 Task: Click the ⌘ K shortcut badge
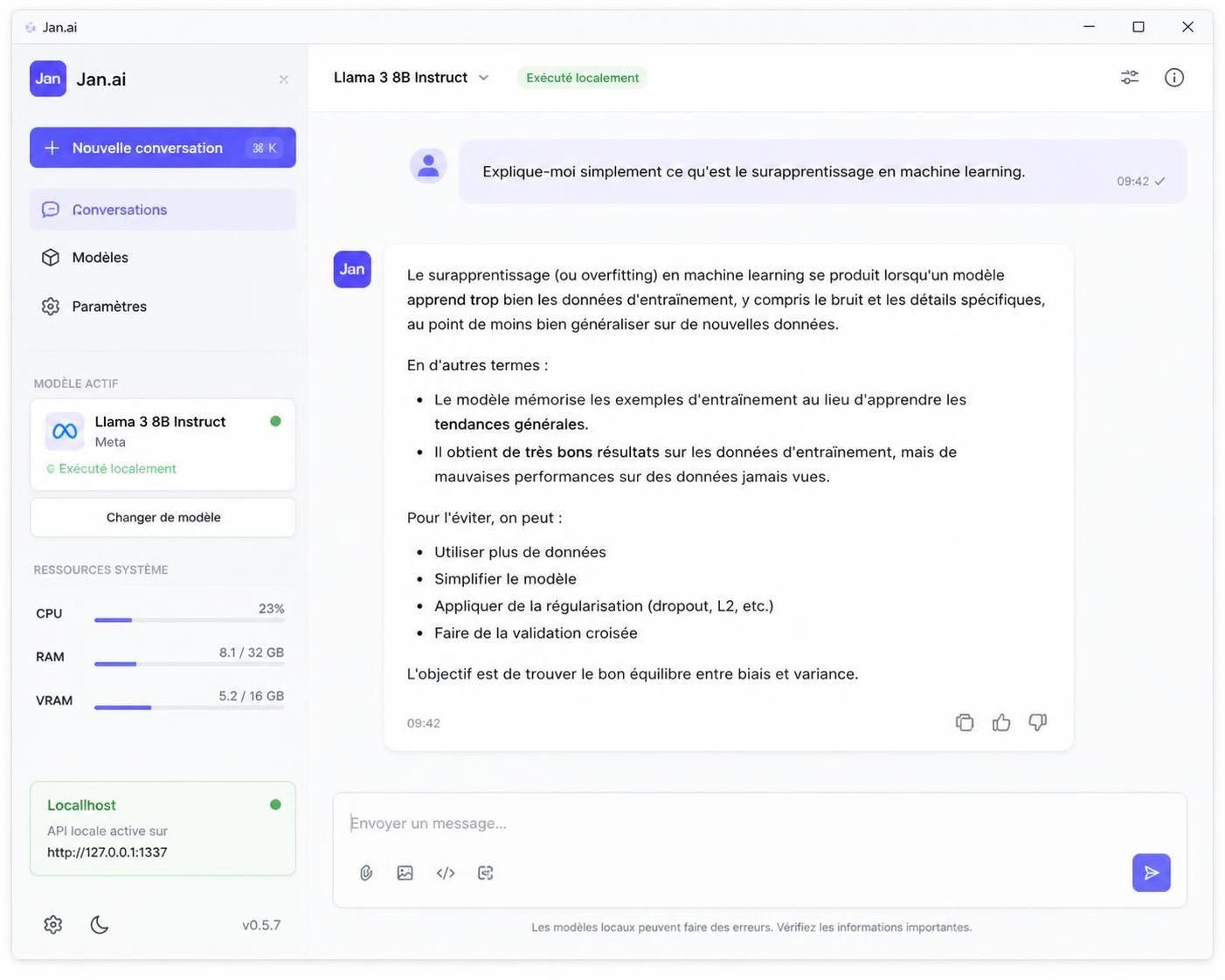pos(264,148)
